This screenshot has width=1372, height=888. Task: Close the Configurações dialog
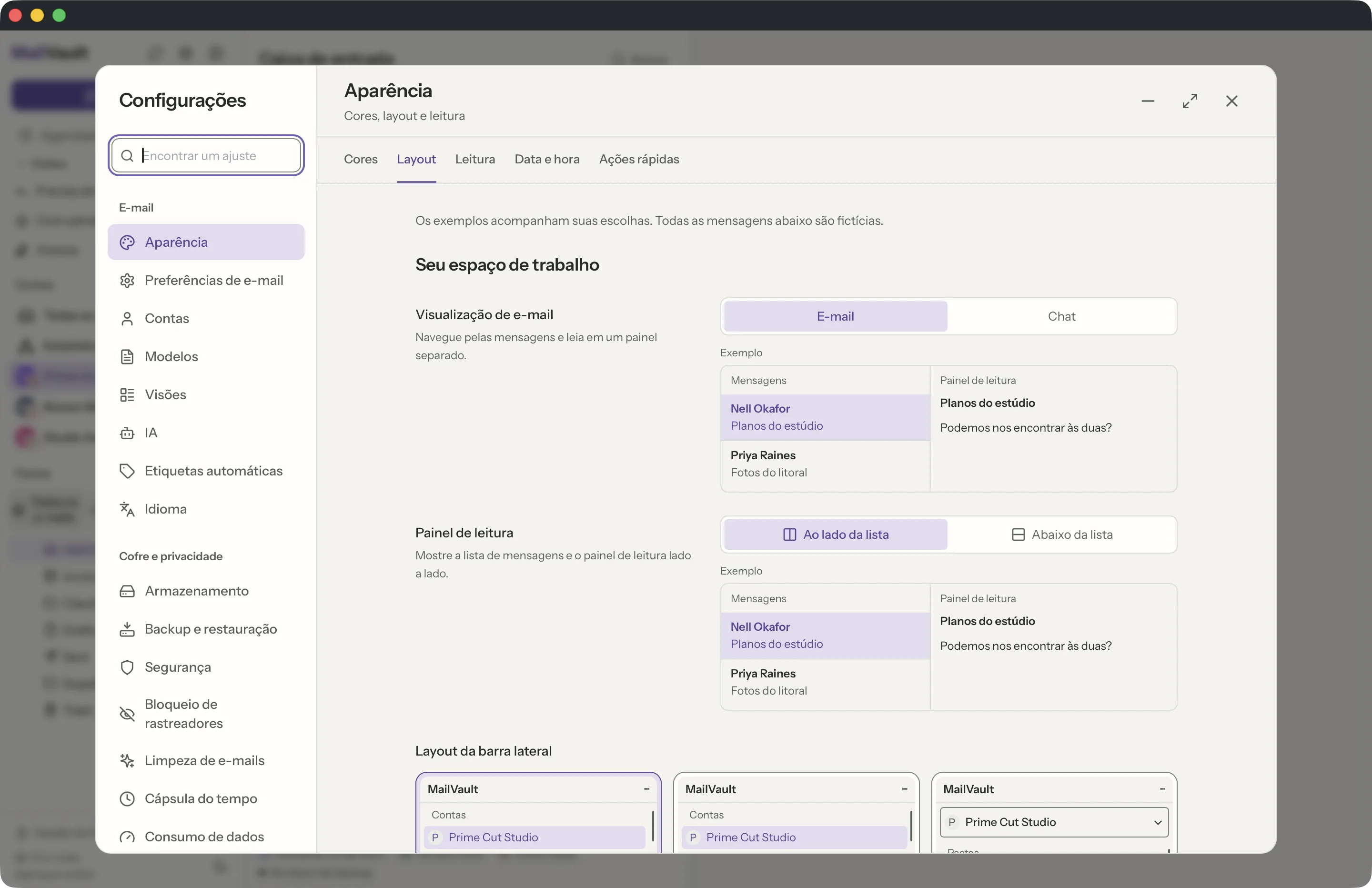click(x=1232, y=101)
